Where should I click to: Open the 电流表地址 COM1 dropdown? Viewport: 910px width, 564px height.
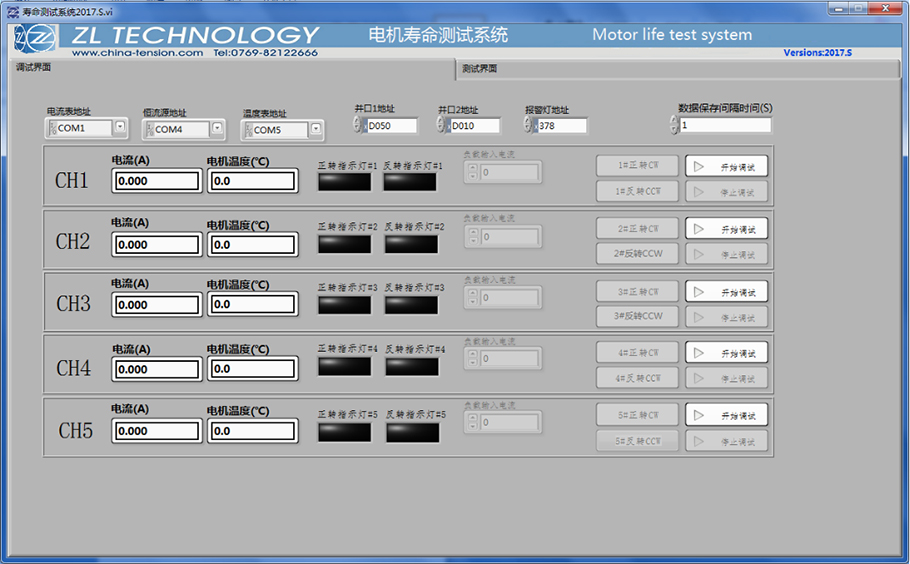click(x=120, y=128)
